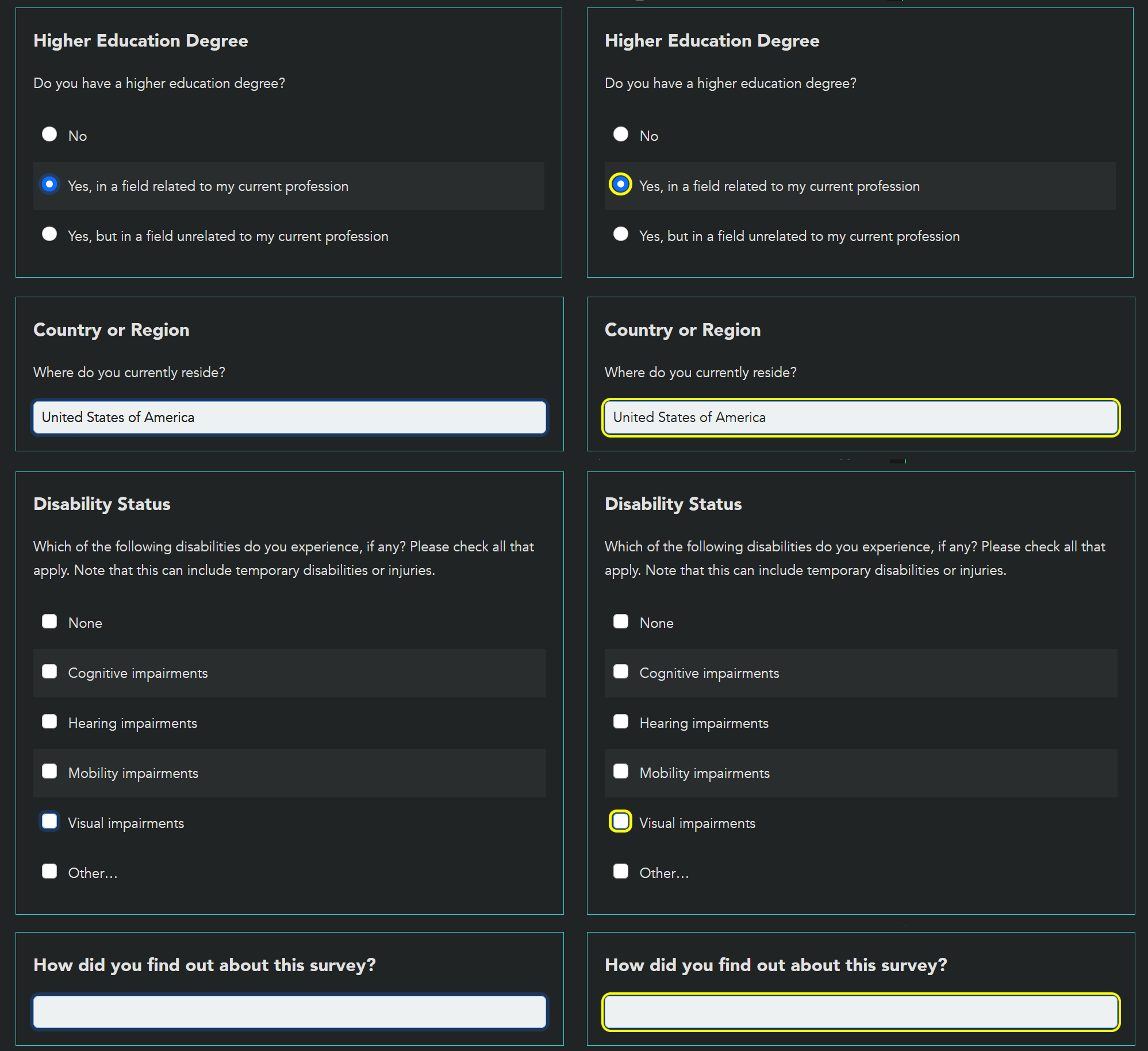This screenshot has width=1148, height=1051.
Task: Toggle the highlighted "Visual impairments" checkbox
Action: (x=621, y=821)
